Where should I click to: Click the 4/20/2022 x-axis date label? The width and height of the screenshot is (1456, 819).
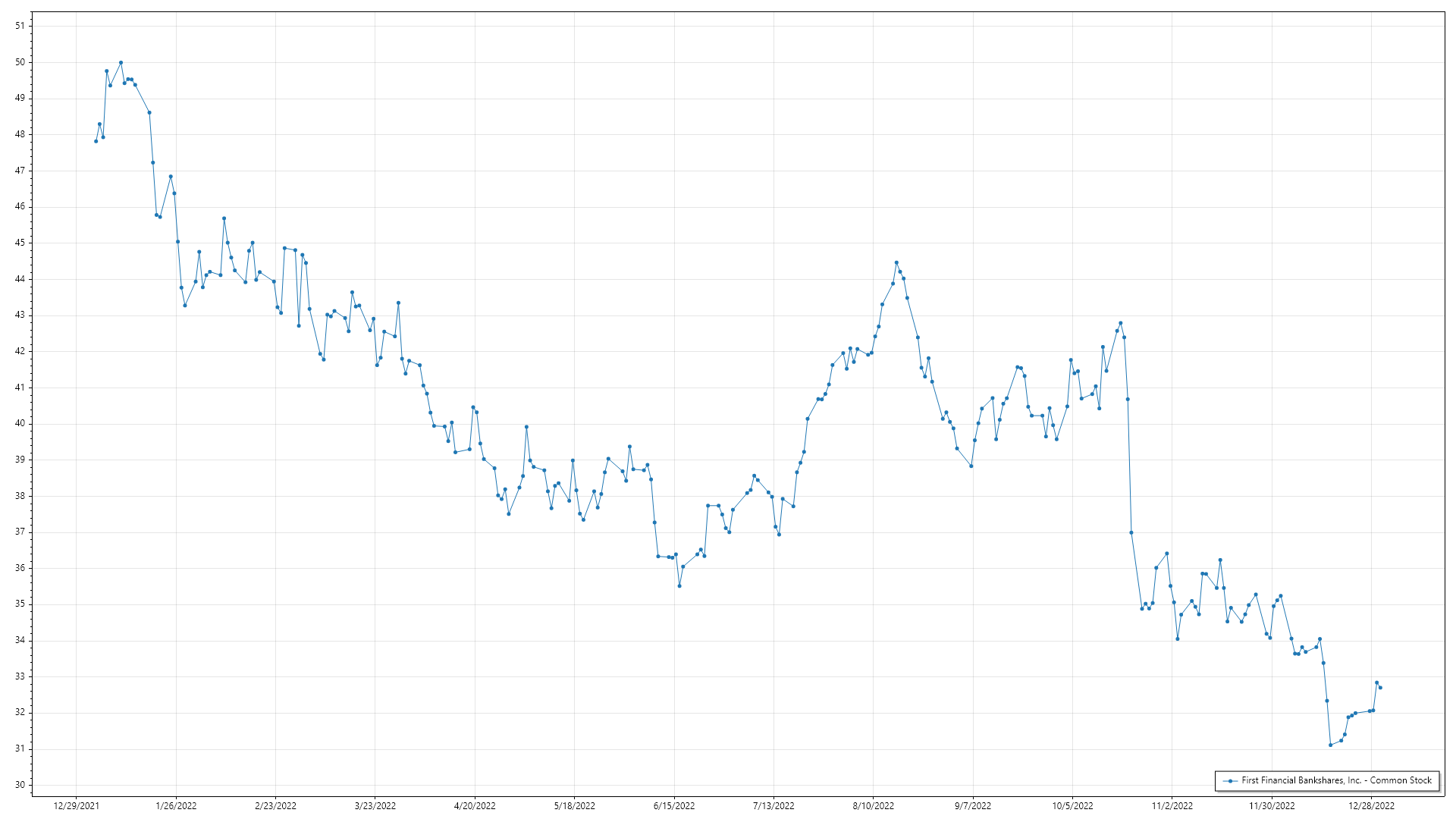[x=475, y=806]
